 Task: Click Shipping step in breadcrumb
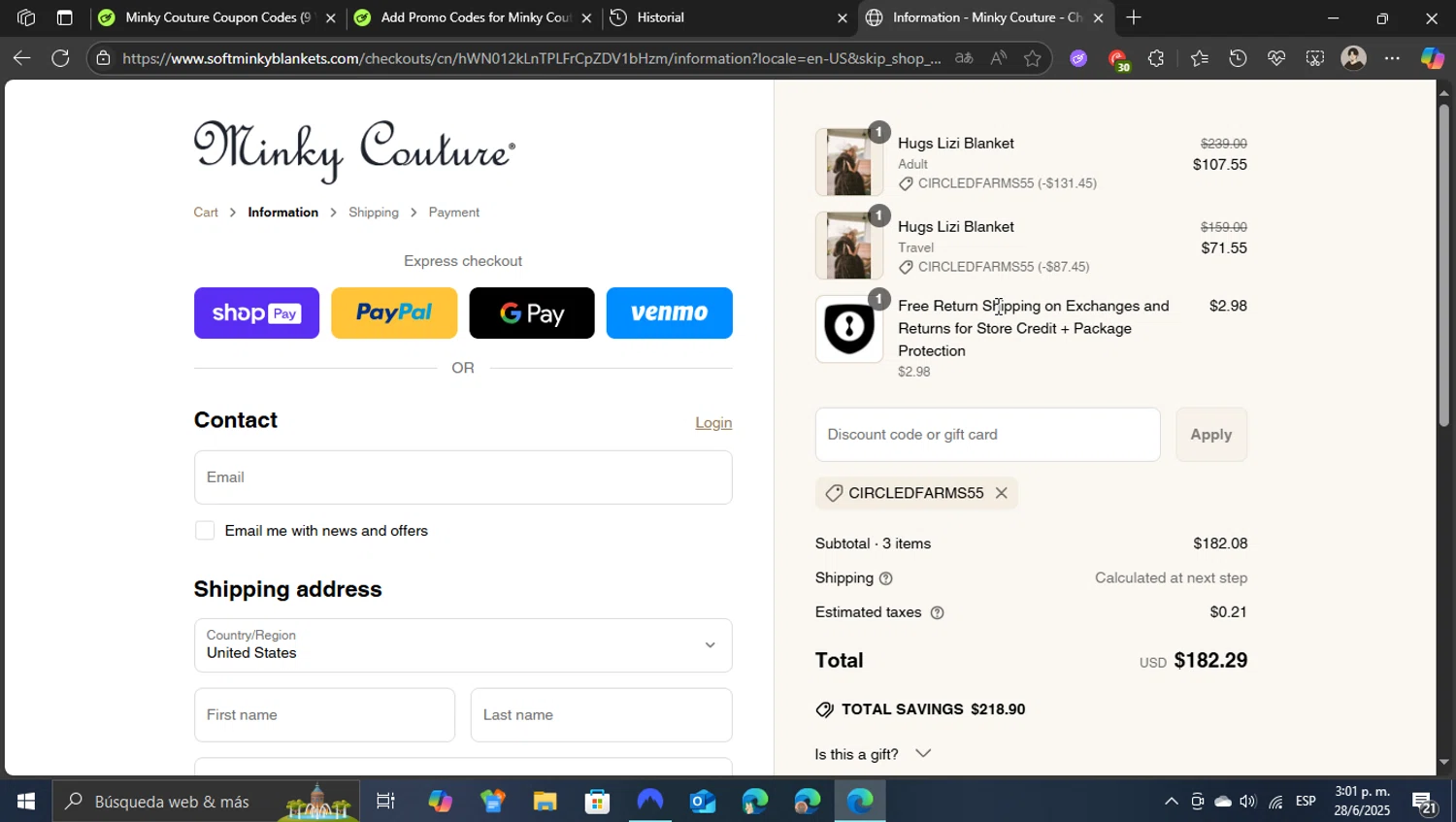tap(374, 213)
